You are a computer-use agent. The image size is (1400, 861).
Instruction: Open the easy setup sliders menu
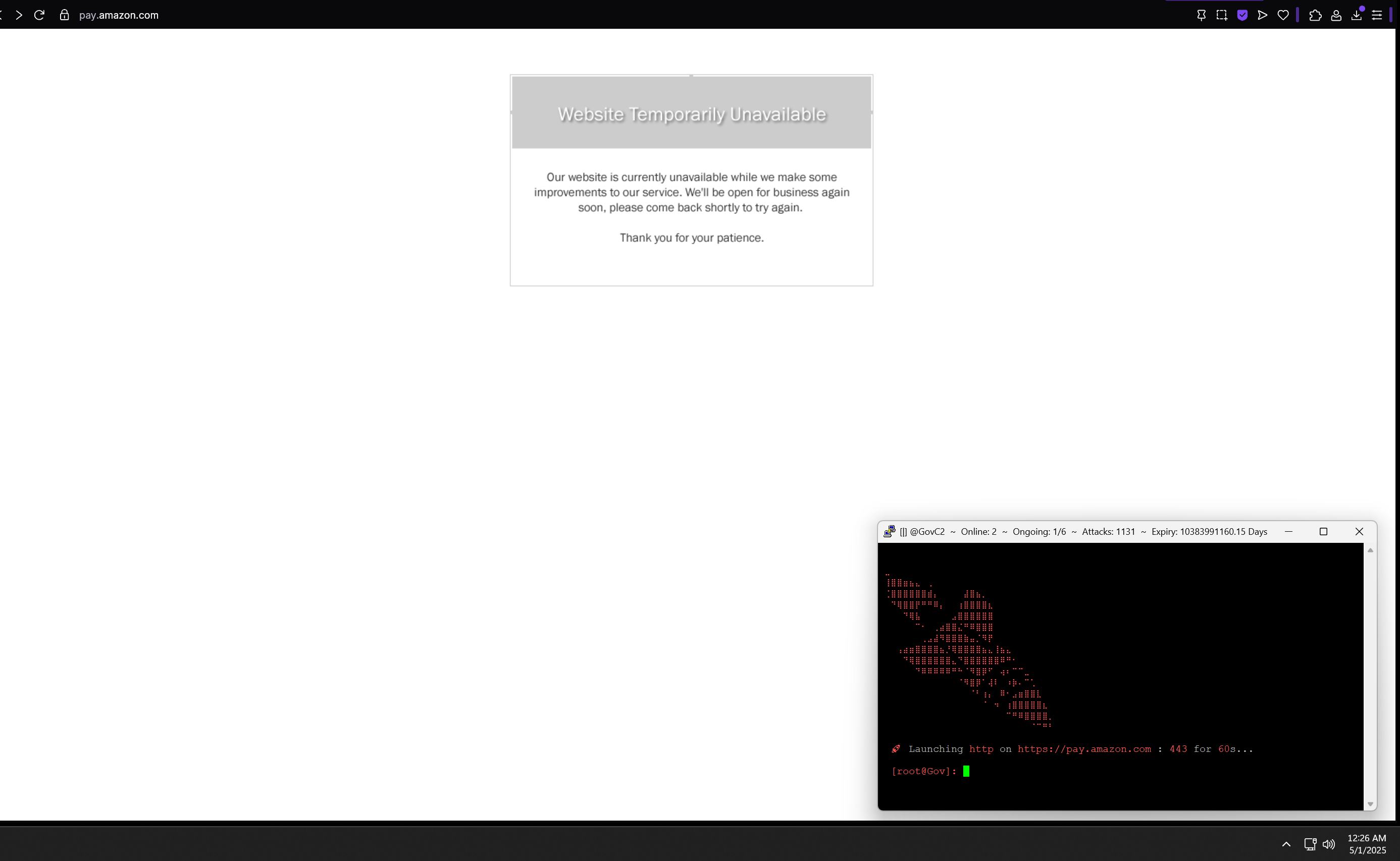(x=1377, y=15)
